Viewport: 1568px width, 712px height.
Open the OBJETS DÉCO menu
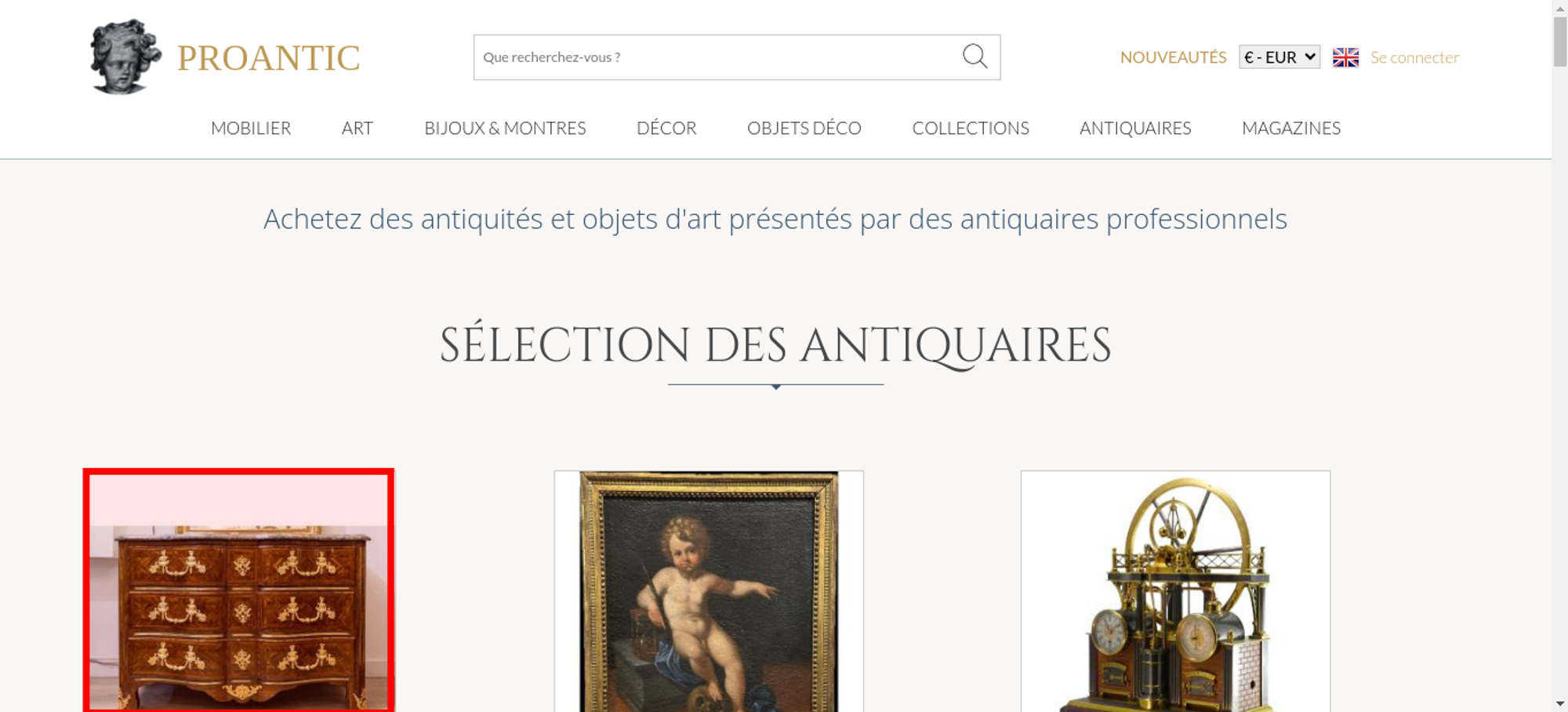coord(804,128)
